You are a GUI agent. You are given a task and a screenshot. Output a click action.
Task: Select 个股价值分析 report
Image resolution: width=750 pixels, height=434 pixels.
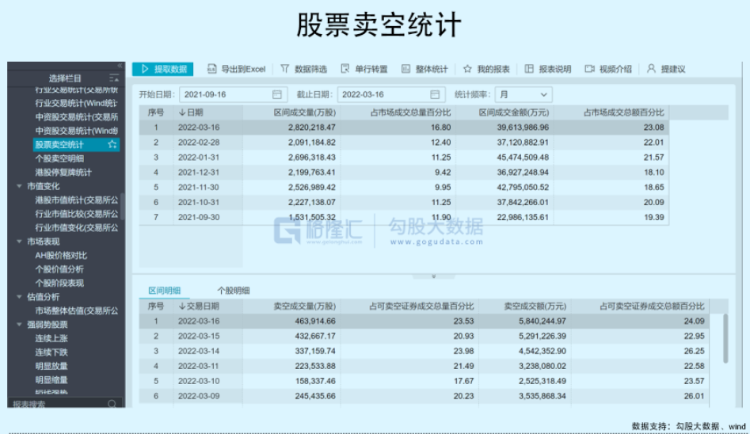click(x=59, y=269)
